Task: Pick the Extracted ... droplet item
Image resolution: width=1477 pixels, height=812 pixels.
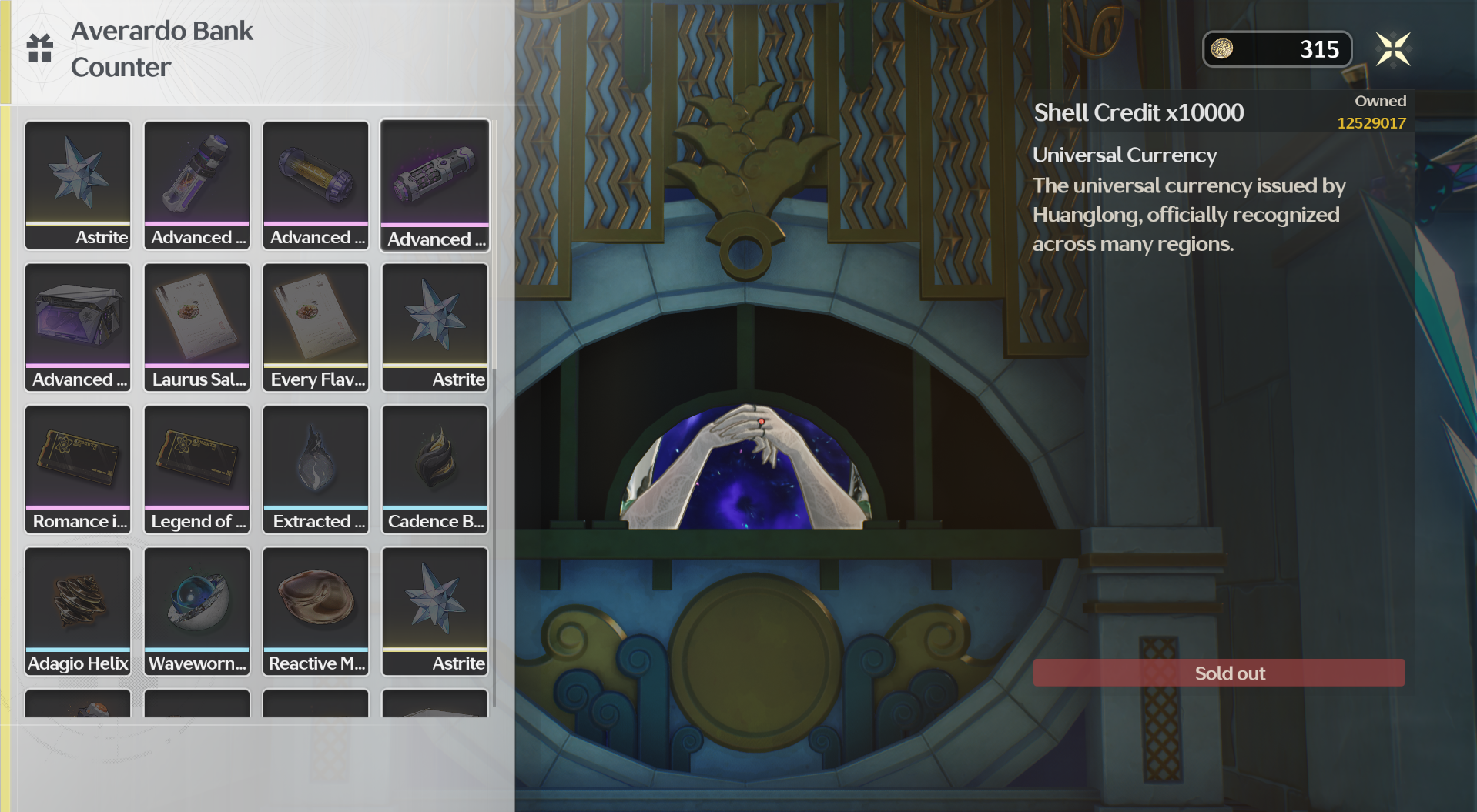Action: tap(316, 469)
